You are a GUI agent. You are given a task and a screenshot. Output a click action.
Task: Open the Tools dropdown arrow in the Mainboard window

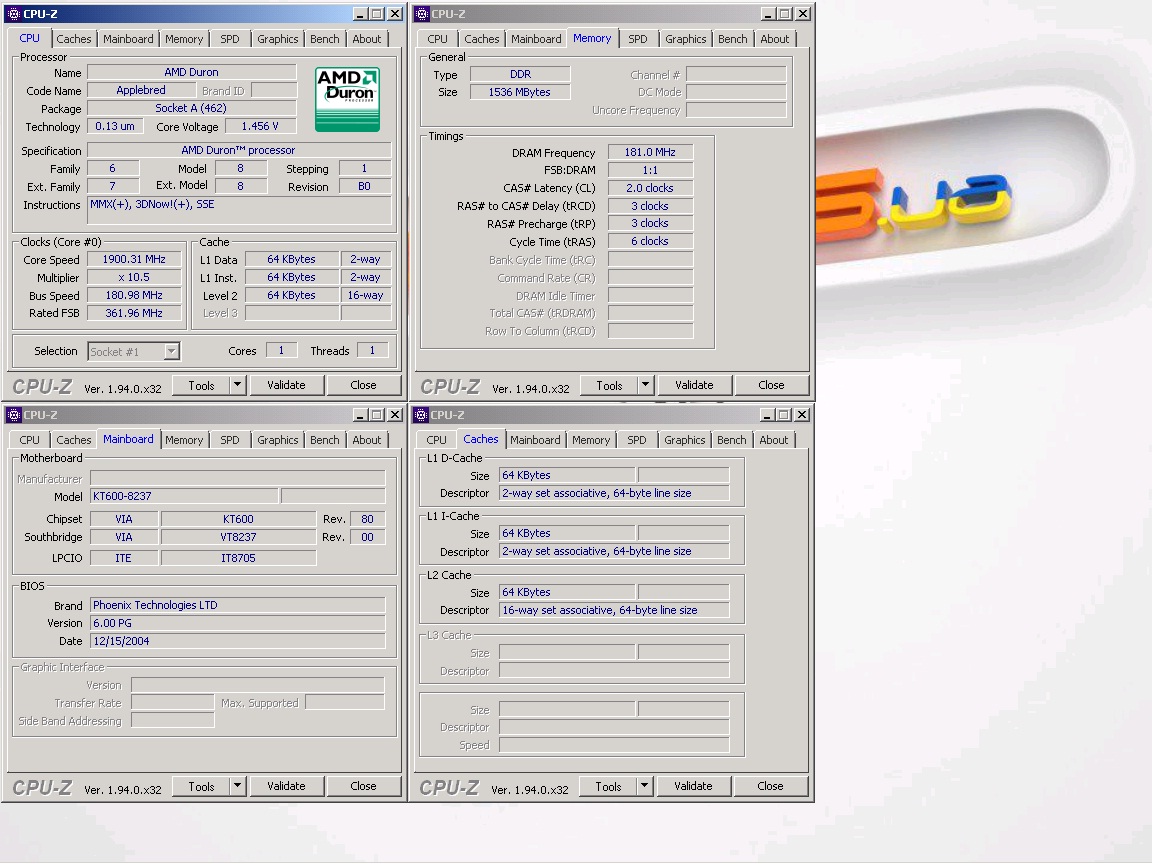coord(237,786)
